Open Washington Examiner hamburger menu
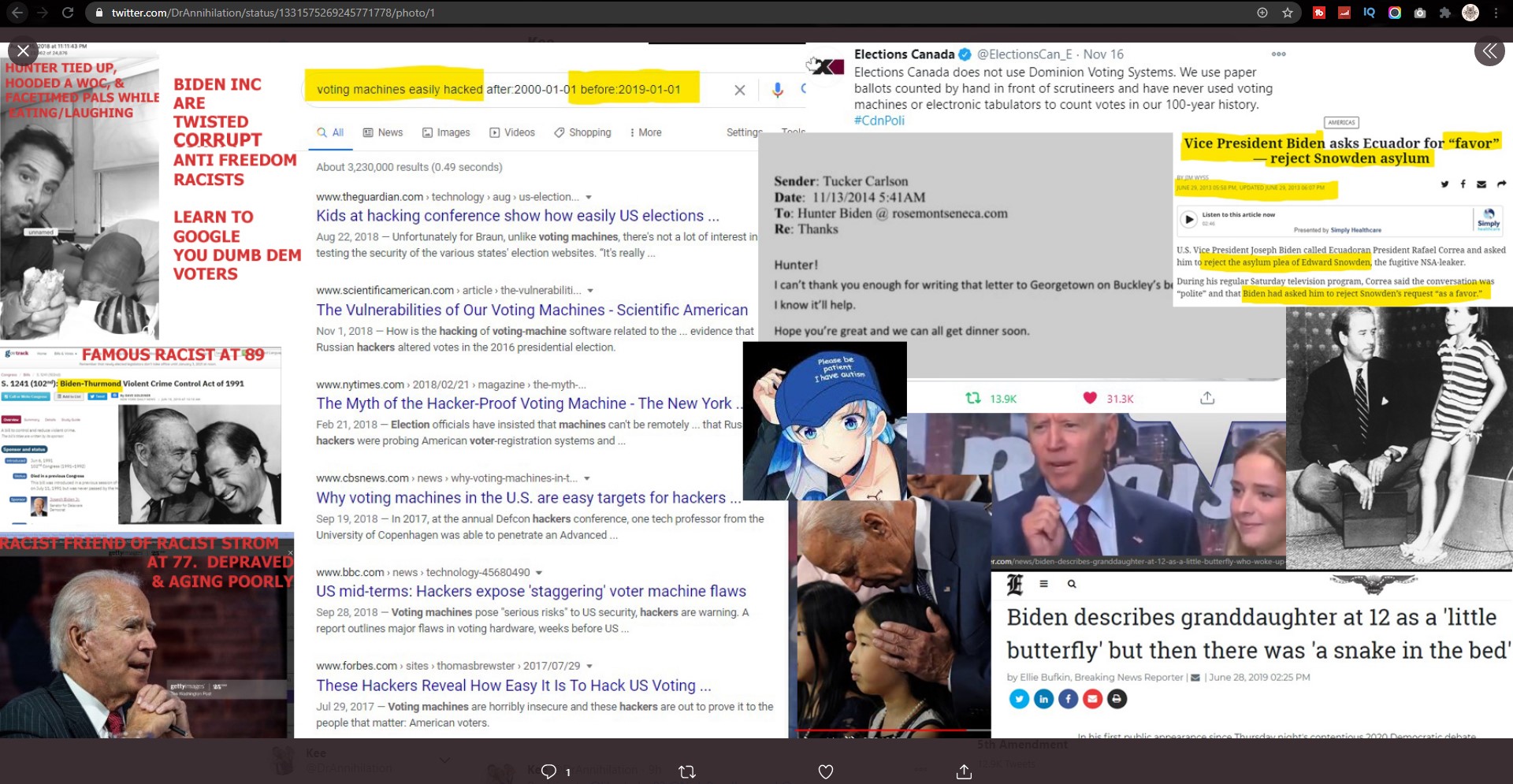 [1043, 585]
